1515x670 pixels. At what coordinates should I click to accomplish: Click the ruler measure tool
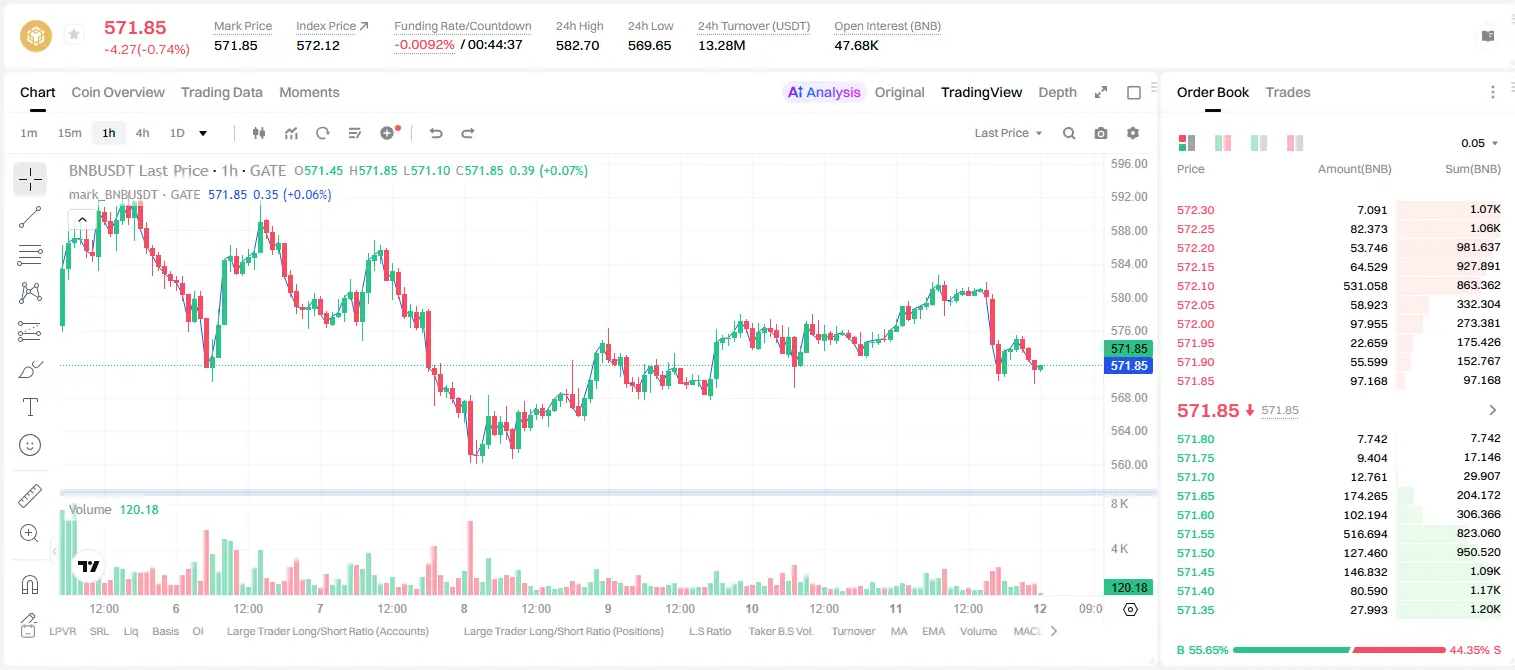30,496
